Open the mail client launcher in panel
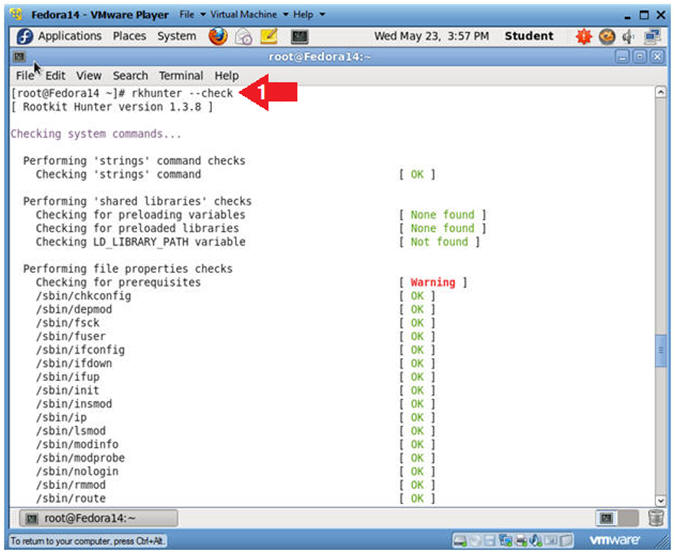675x554 pixels. click(x=244, y=37)
